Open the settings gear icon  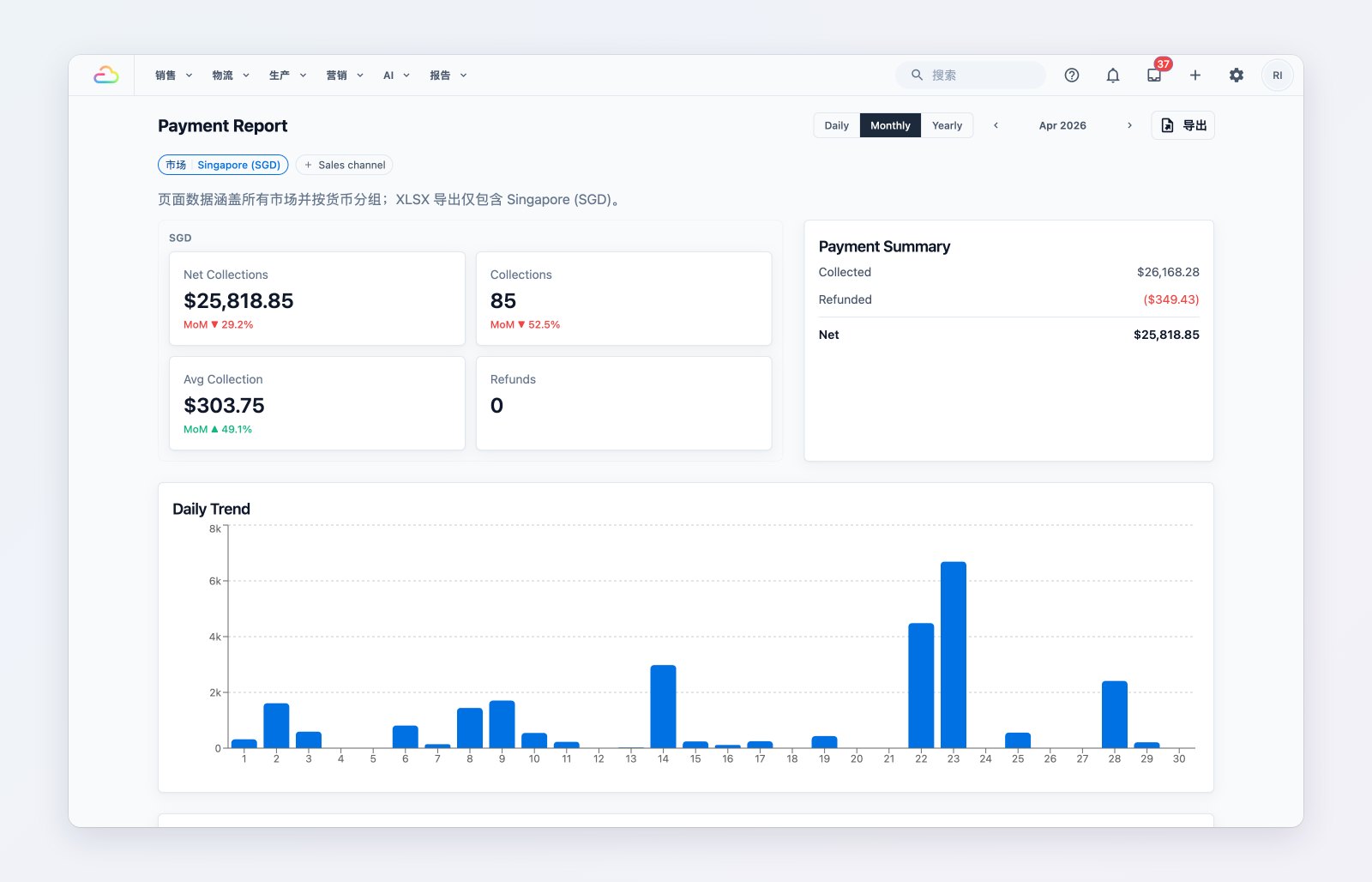pos(1237,76)
